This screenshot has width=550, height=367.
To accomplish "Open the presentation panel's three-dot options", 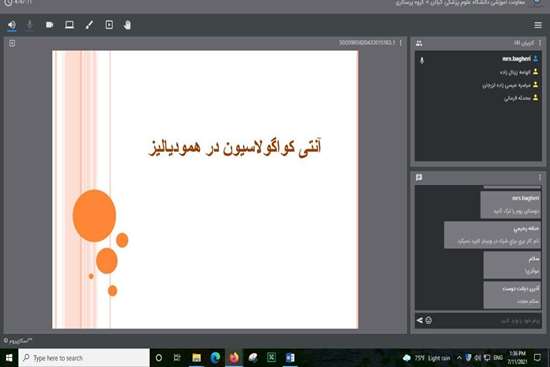I will click(x=400, y=43).
